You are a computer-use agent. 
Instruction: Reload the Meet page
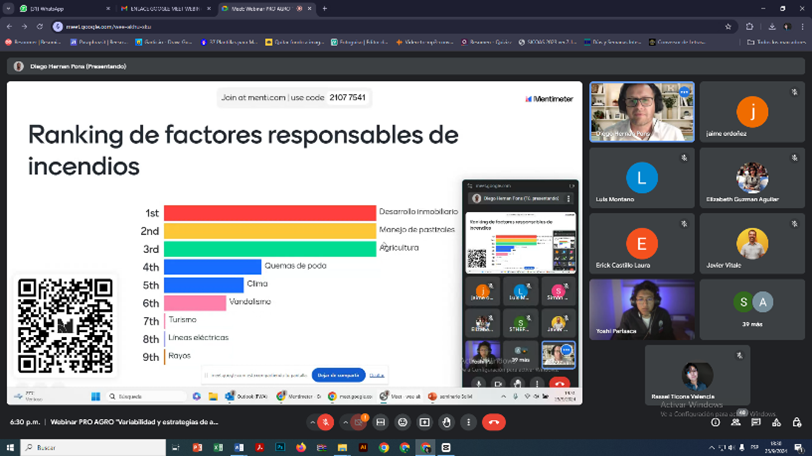click(40, 26)
